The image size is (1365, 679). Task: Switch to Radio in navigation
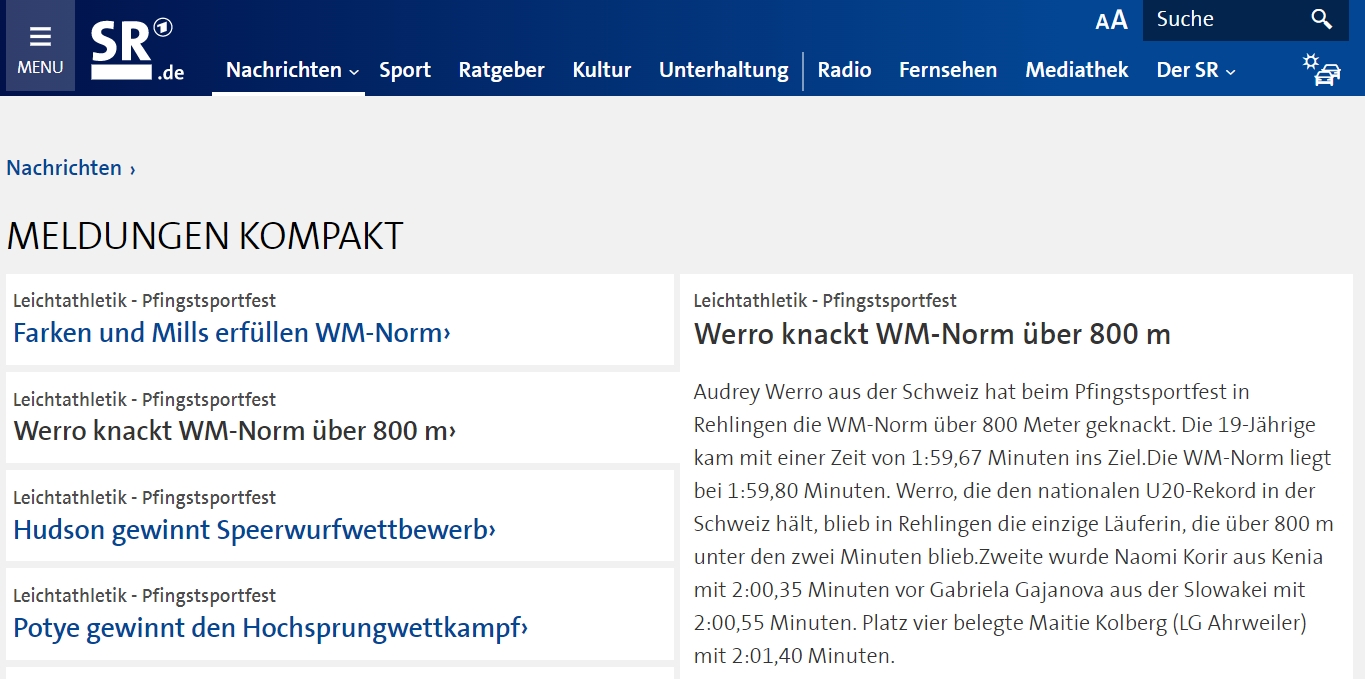(x=844, y=70)
